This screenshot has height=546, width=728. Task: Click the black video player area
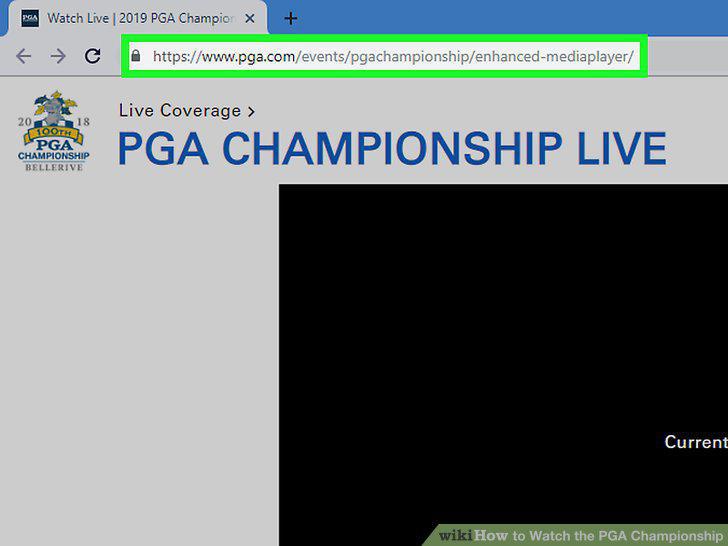[x=503, y=365]
